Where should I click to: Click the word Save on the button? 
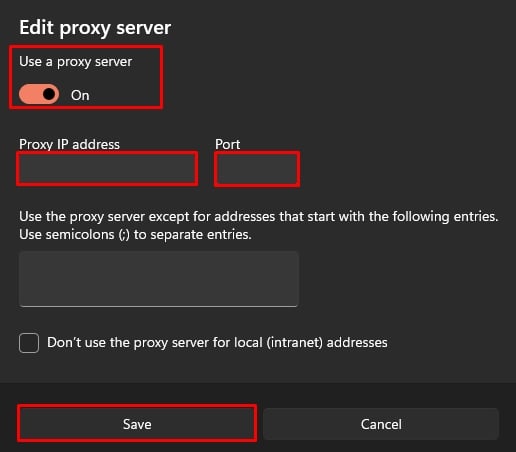pos(137,424)
